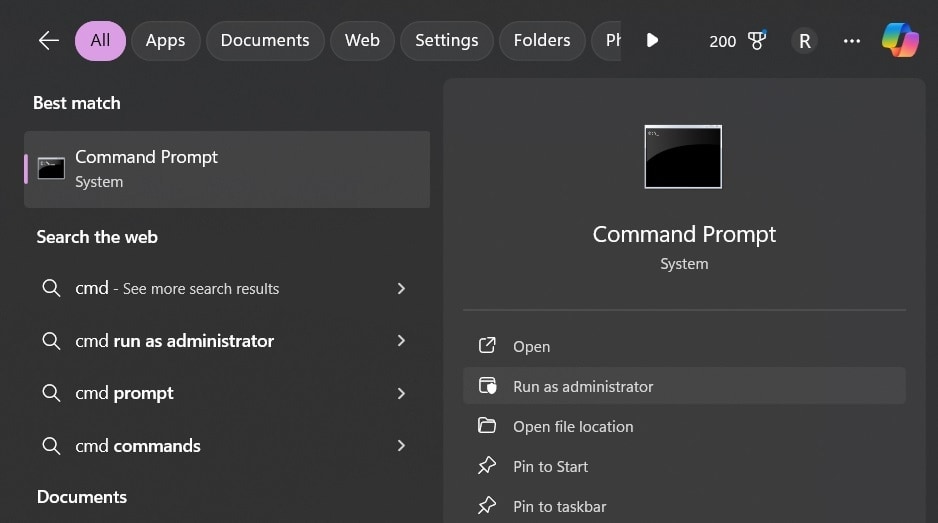Click the large Command Prompt preview thumbnail
The height and width of the screenshot is (523, 938).
point(683,157)
